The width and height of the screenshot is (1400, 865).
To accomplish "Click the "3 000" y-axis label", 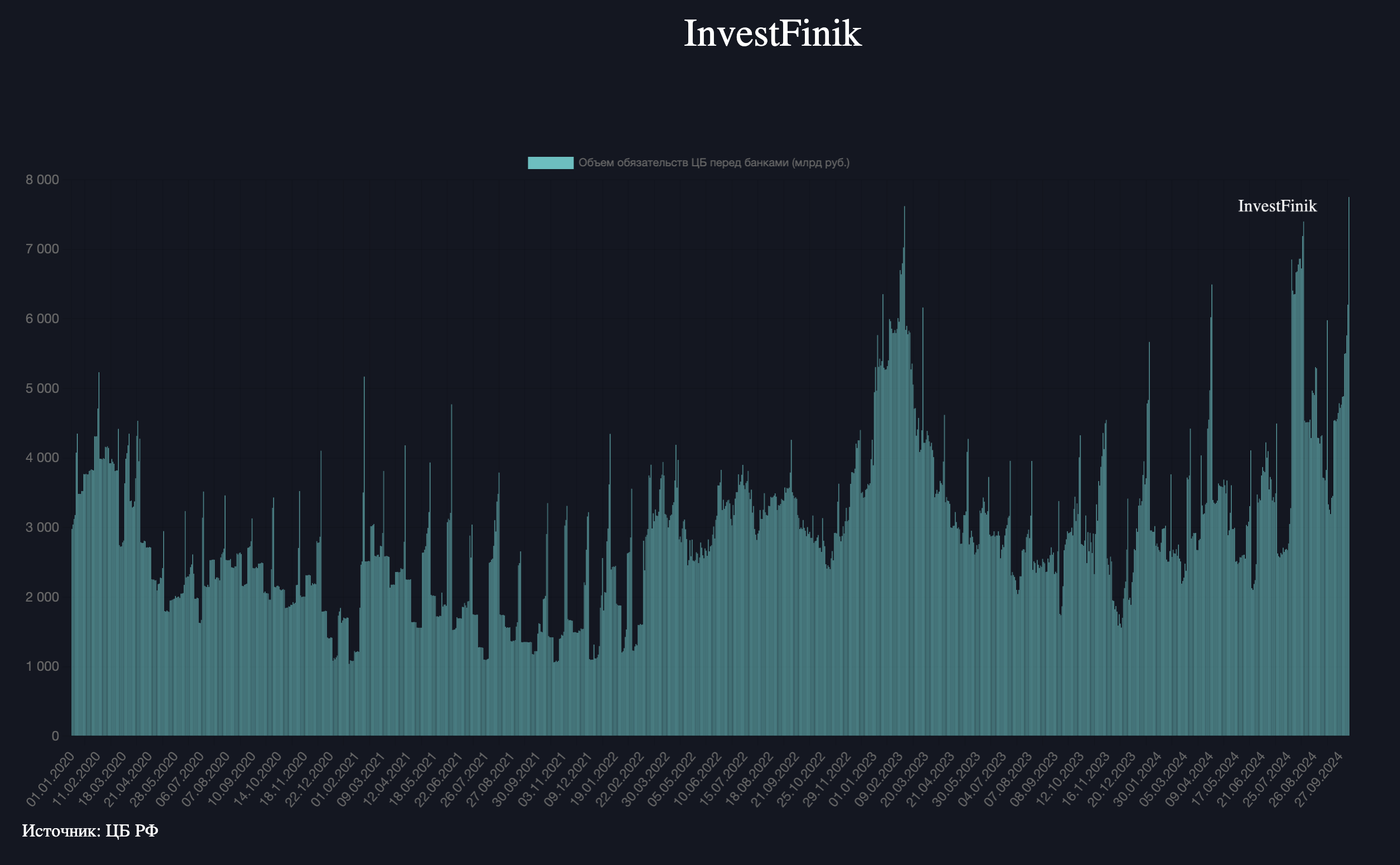I will click(x=42, y=527).
